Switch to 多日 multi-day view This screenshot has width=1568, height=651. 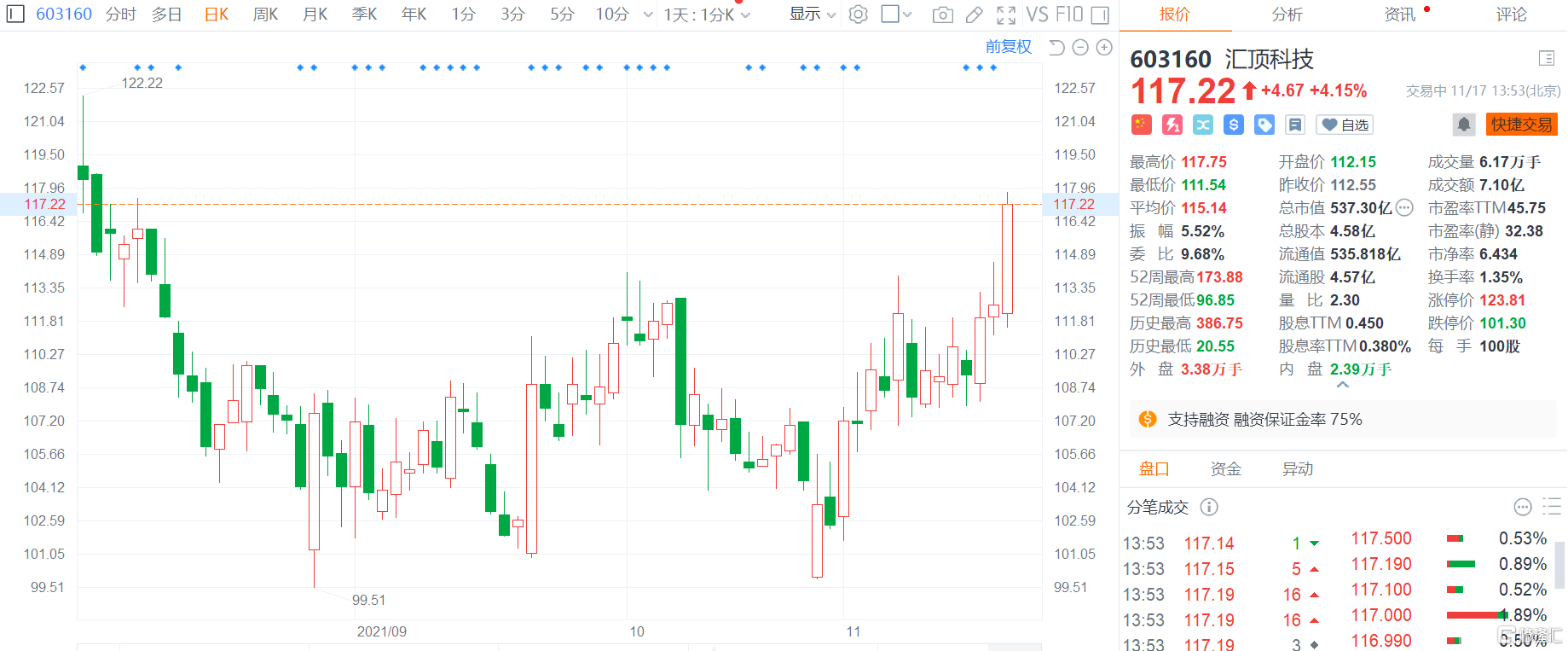pos(166,15)
